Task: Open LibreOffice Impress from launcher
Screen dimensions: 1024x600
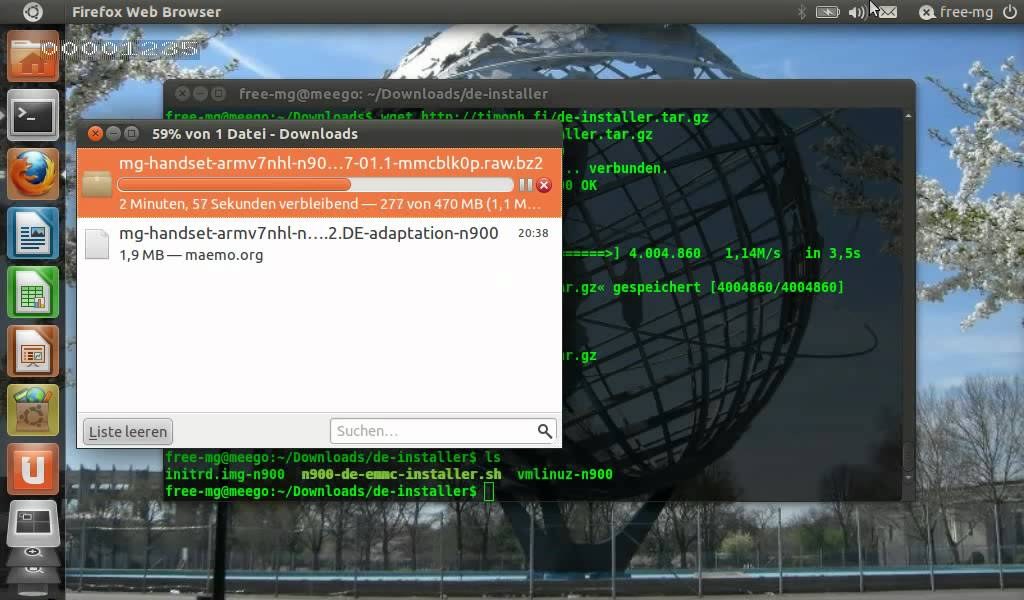Action: [33, 351]
